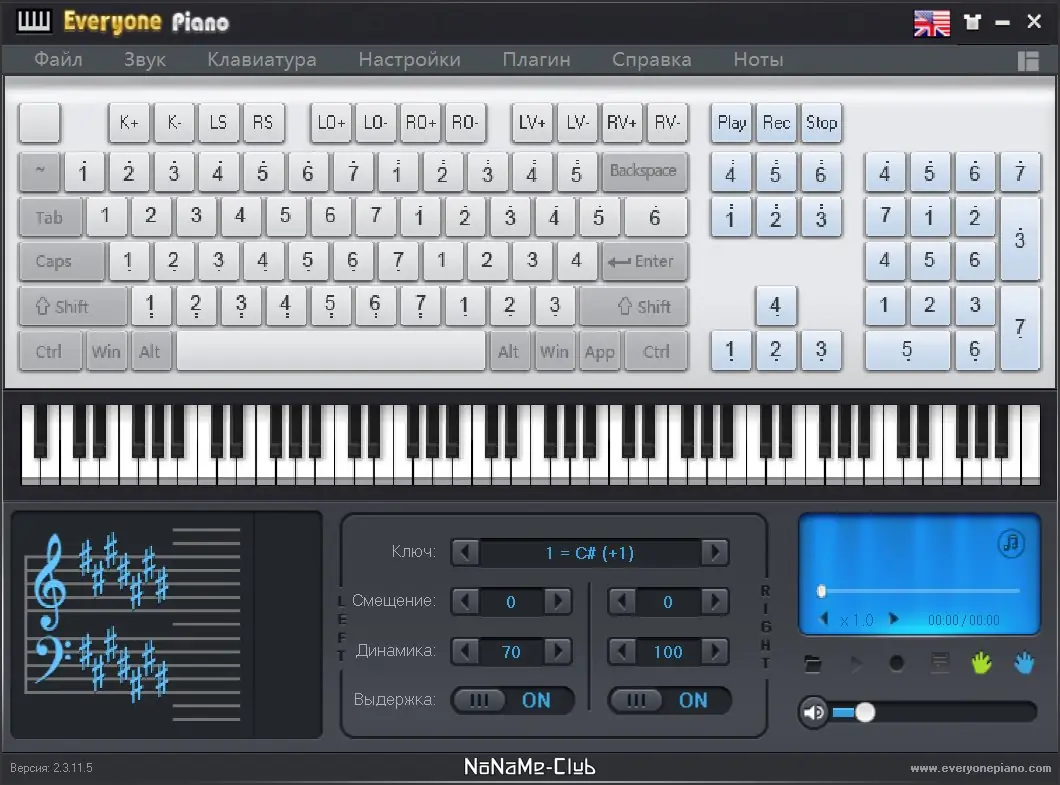Click the Stop key button
1060x785 pixels.
click(x=821, y=122)
